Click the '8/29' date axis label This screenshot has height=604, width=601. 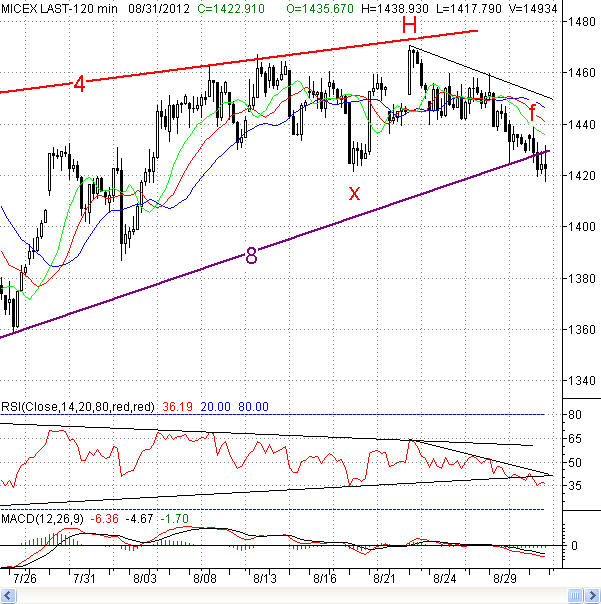505,579
